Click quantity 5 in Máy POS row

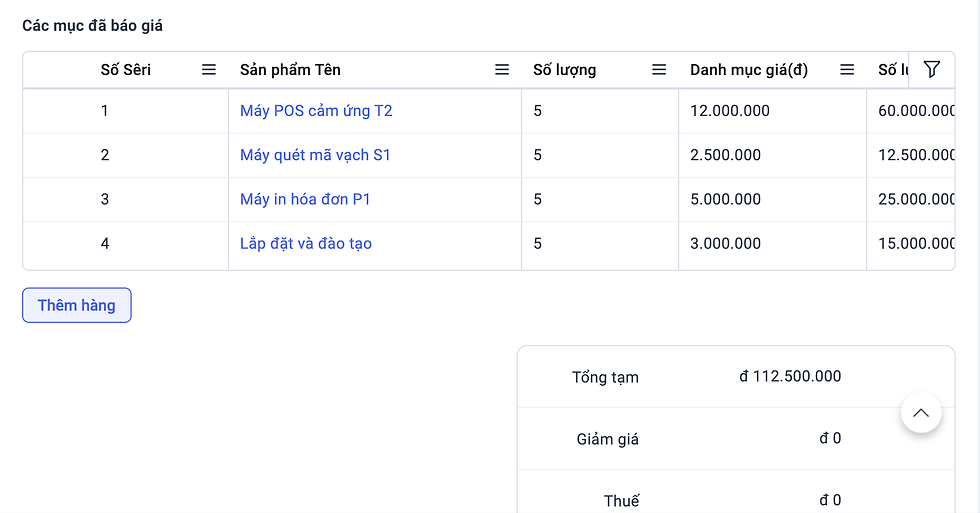point(600,111)
